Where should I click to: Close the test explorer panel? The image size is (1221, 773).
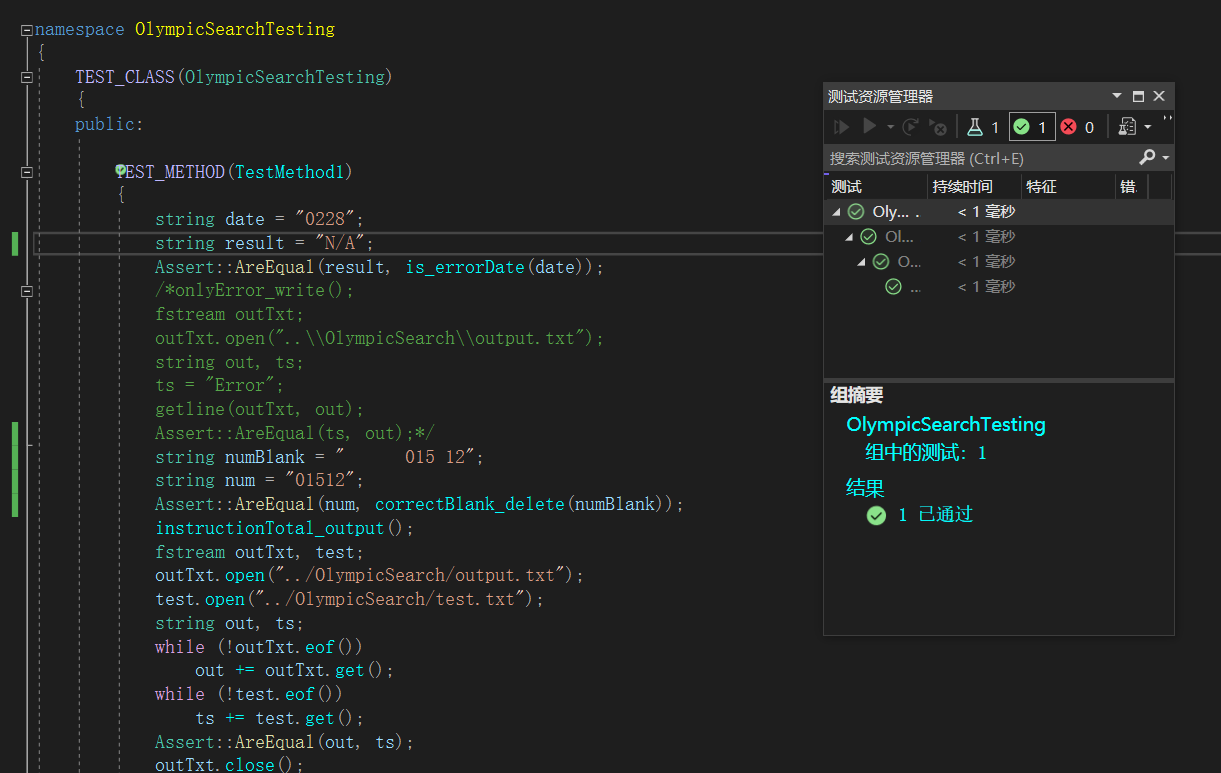point(1159,96)
